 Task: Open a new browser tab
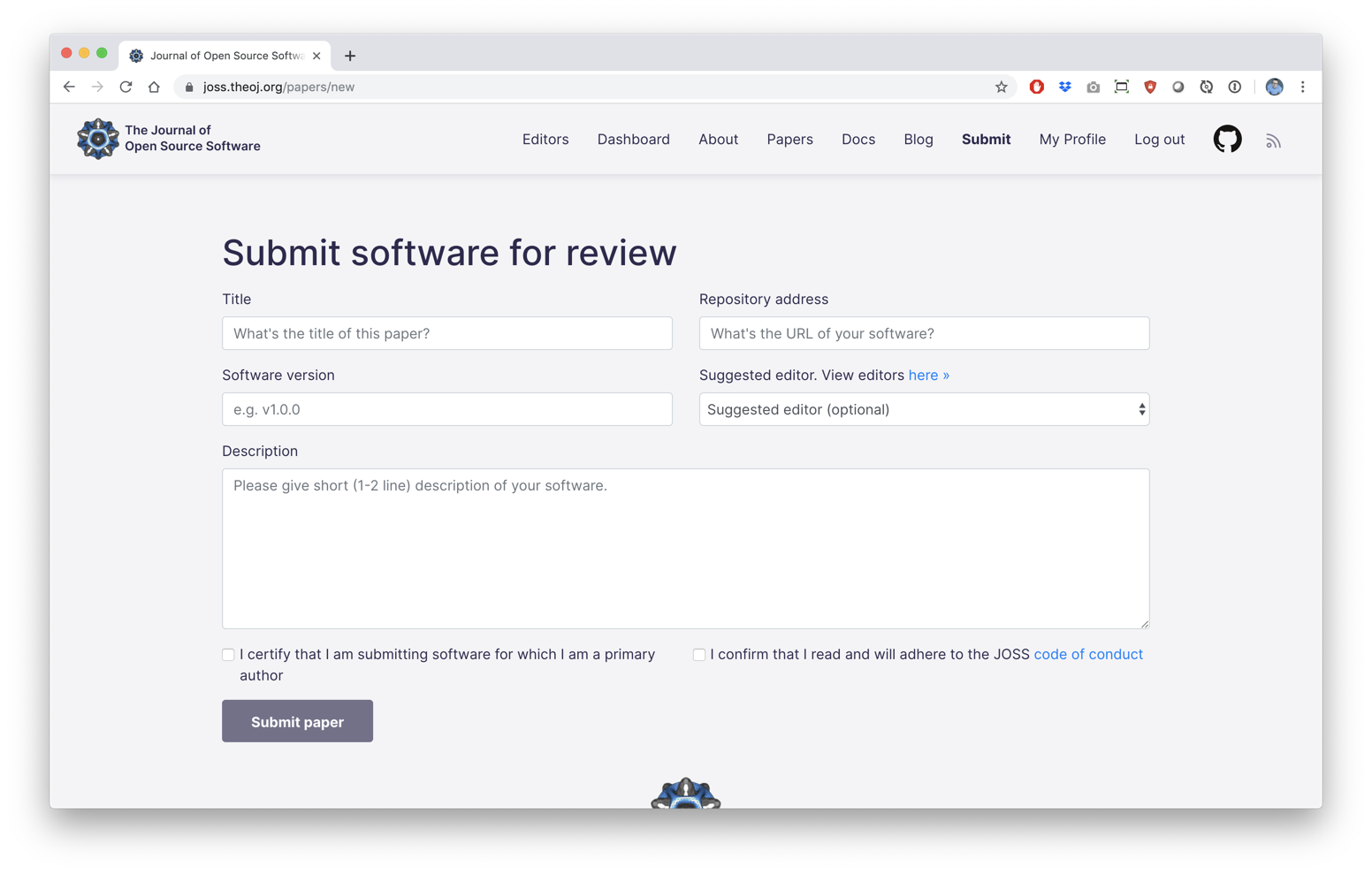point(350,56)
